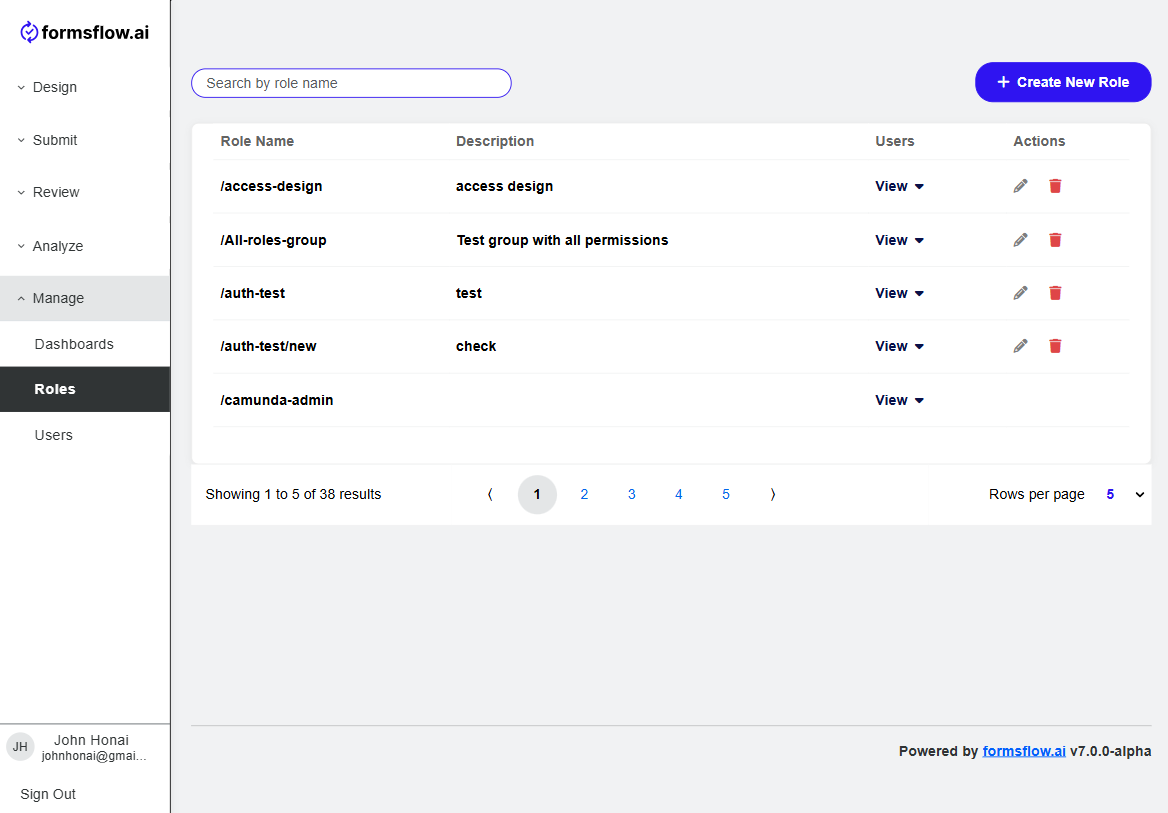Go to page 3
Image resolution: width=1168 pixels, height=813 pixels.
tap(632, 494)
